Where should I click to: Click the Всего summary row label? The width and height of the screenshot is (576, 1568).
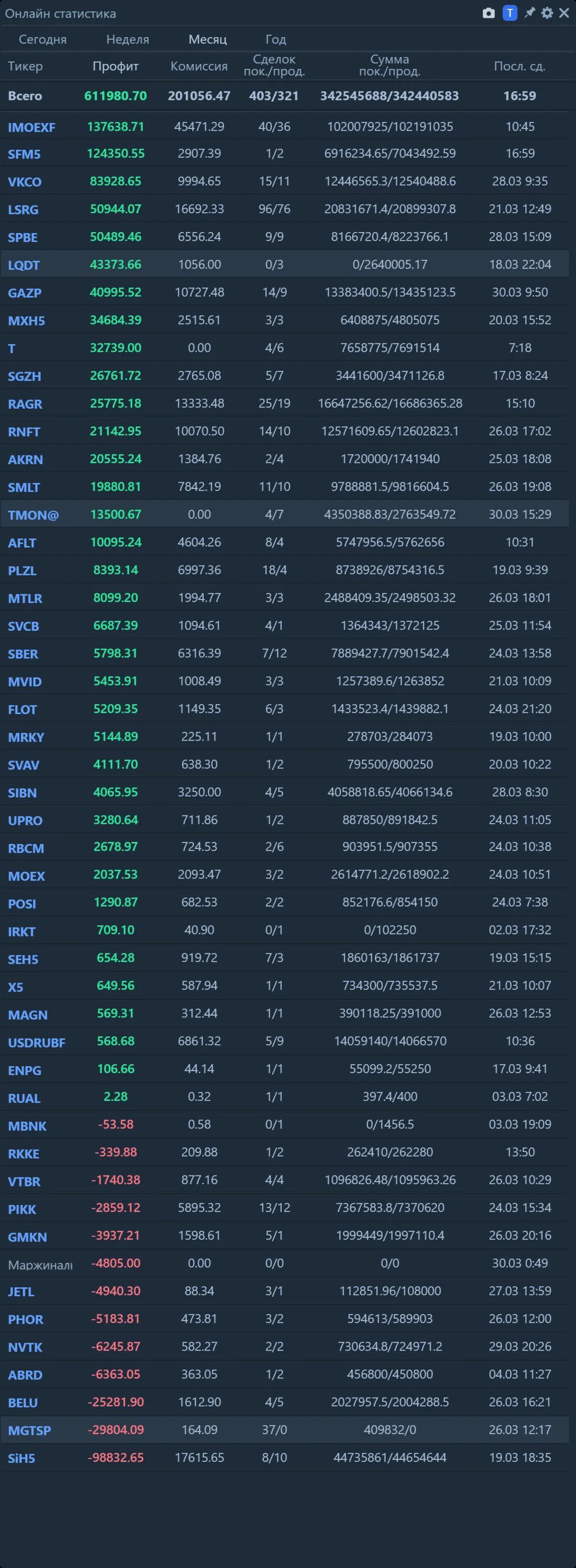(x=25, y=96)
